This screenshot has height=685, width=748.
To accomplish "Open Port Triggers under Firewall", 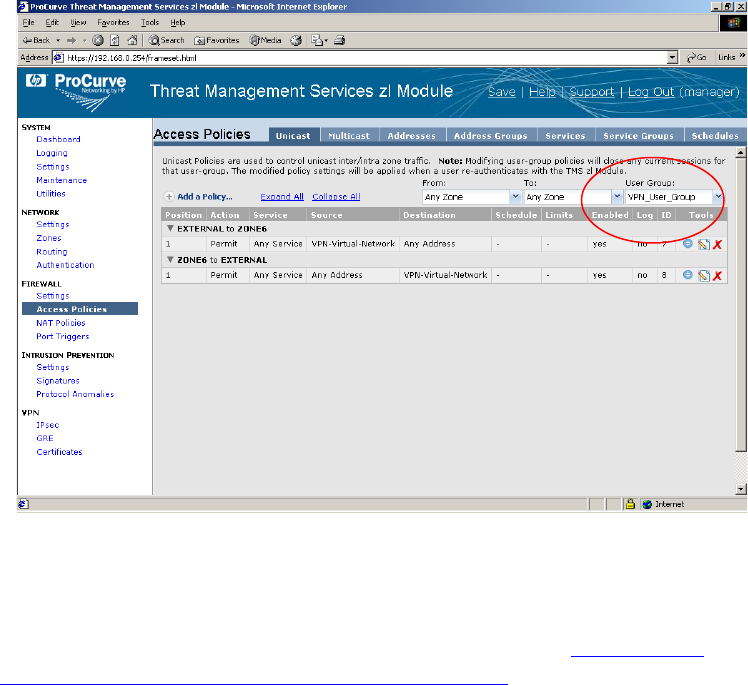I will click(x=63, y=336).
